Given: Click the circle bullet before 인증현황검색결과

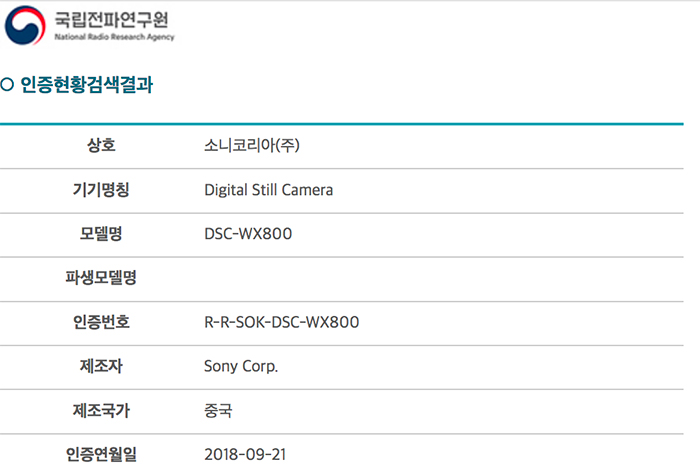Looking at the screenshot, I should click(x=7, y=84).
